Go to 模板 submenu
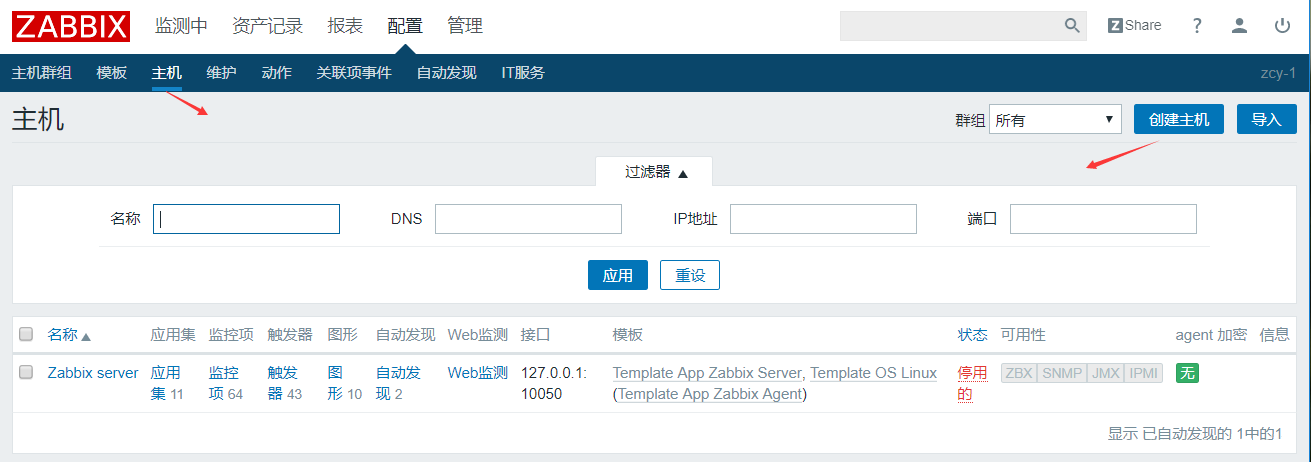Viewport: 1311px width, 462px height. (x=112, y=73)
